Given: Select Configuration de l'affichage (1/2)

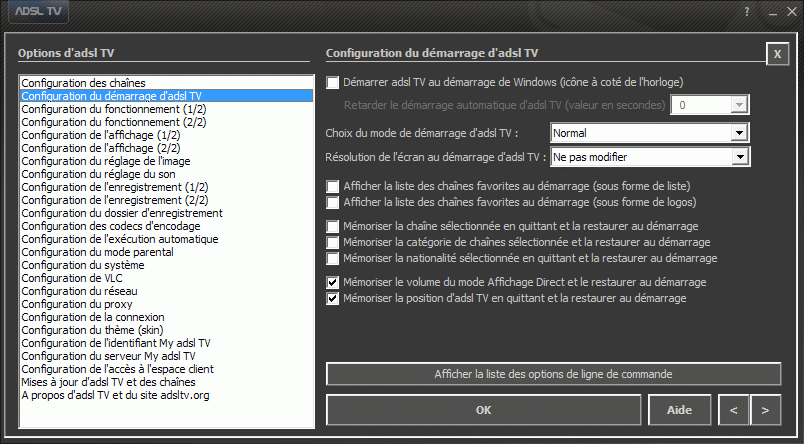Looking at the screenshot, I should [x=167, y=135].
